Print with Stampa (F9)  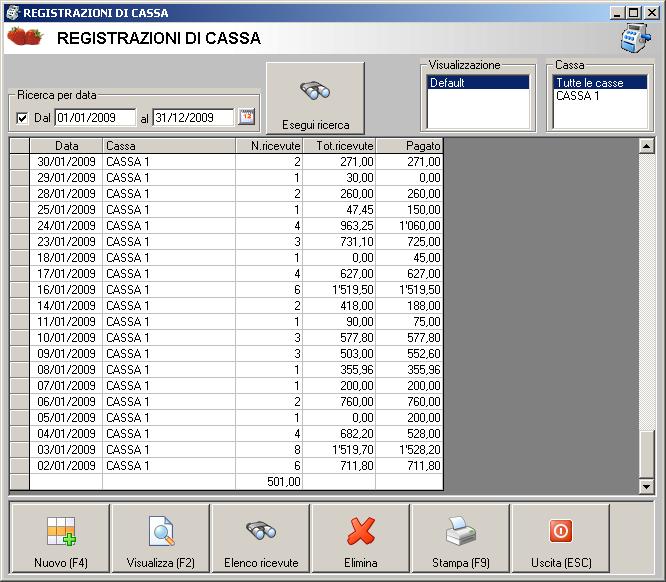pyautogui.click(x=461, y=538)
